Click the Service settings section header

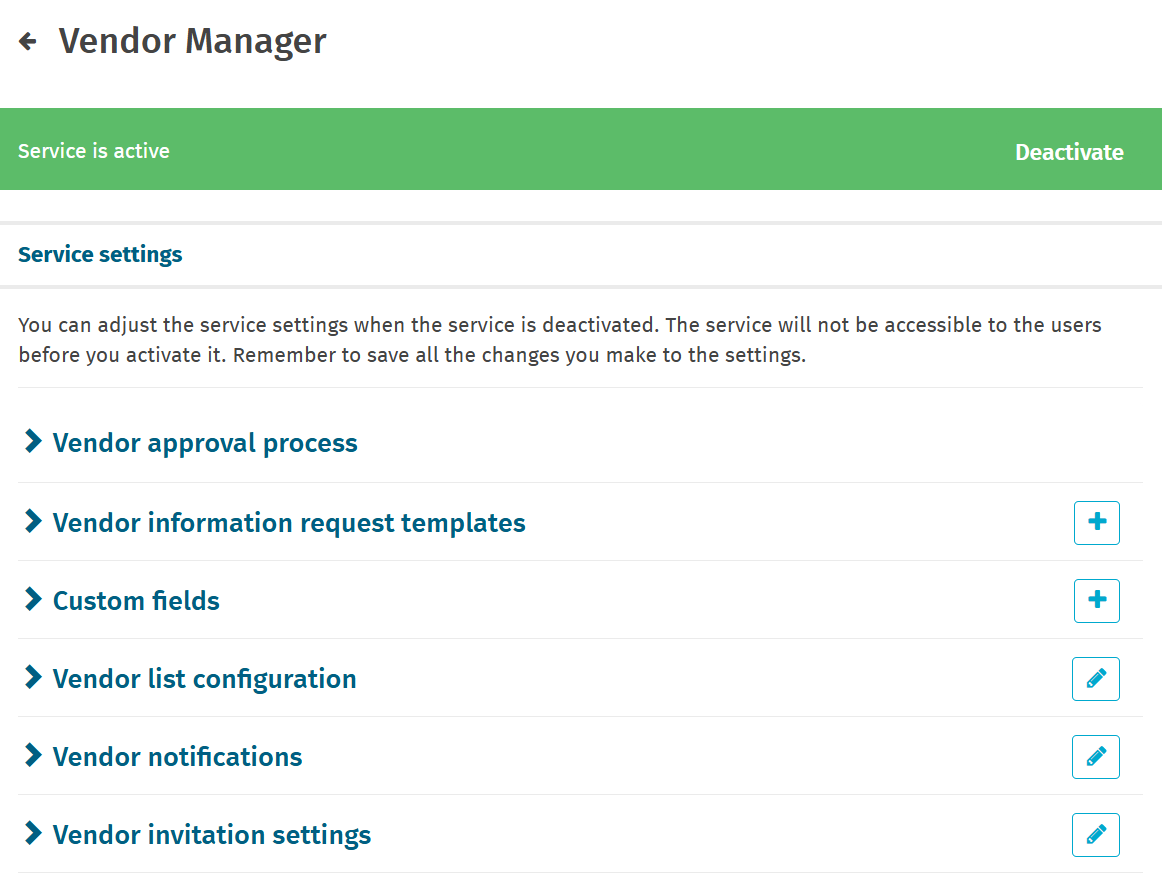coord(100,254)
